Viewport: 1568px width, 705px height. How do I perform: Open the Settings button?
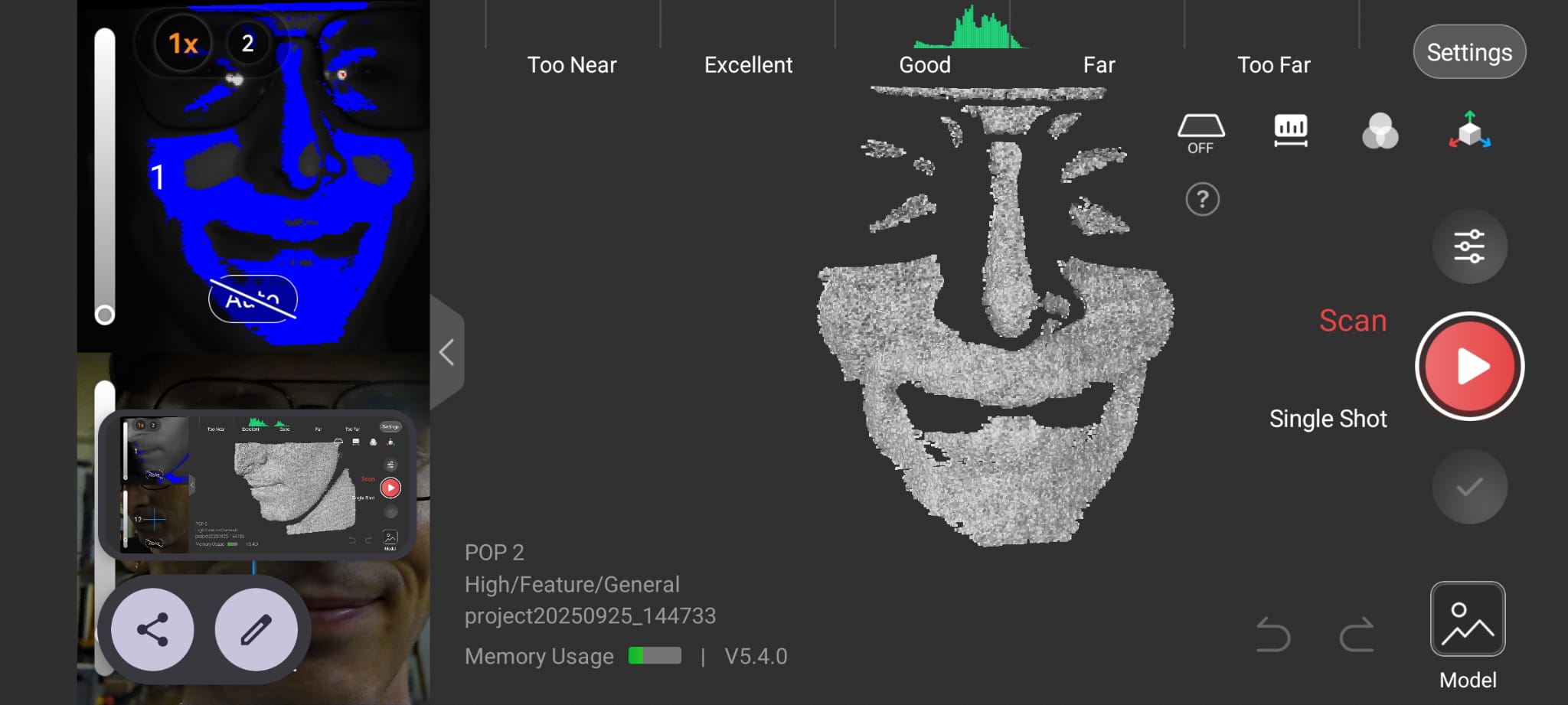point(1468,52)
